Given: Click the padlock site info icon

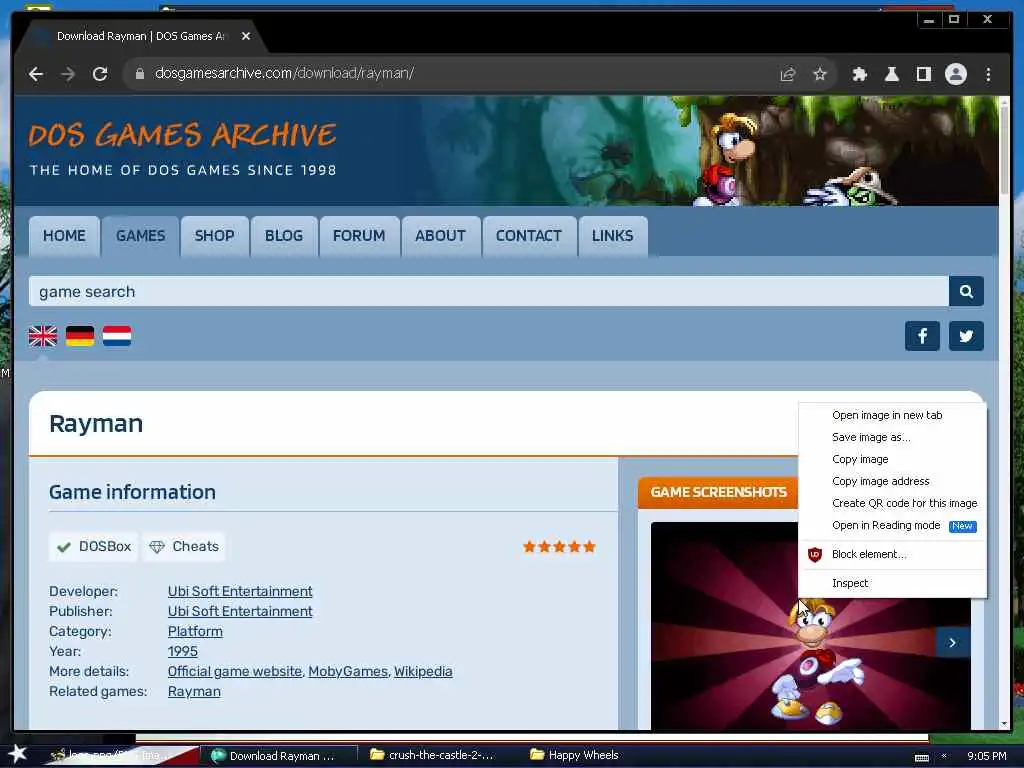Looking at the screenshot, I should 139,74.
